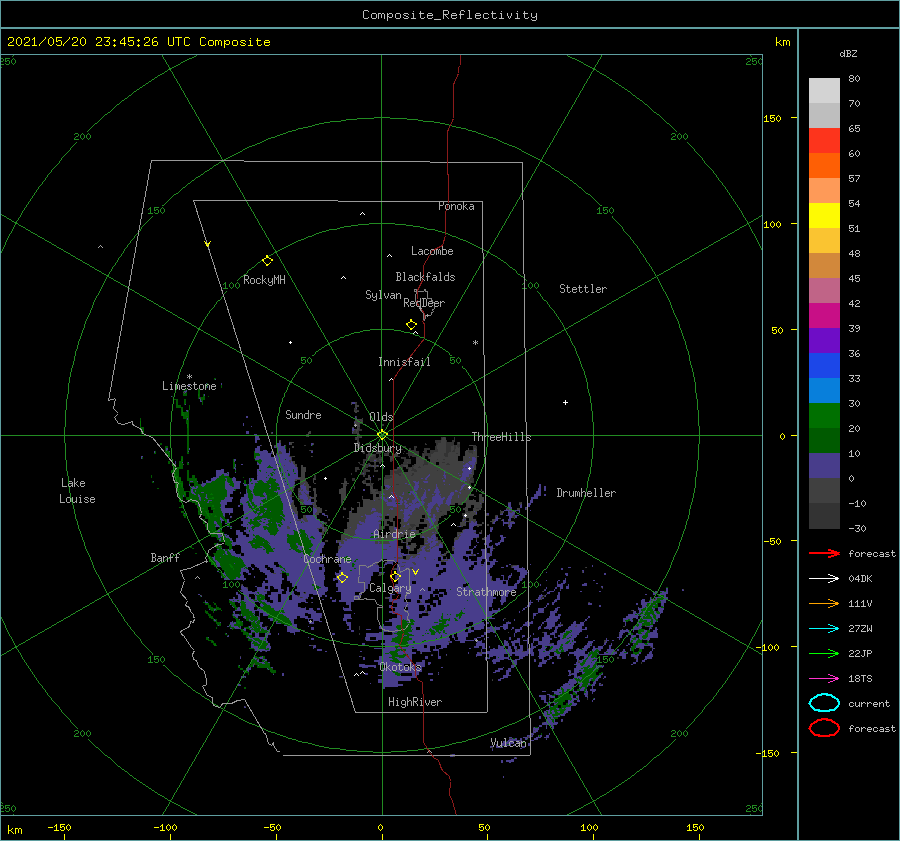The image size is (900, 841).
Task: Click the Didsbury label
Action: (377, 448)
